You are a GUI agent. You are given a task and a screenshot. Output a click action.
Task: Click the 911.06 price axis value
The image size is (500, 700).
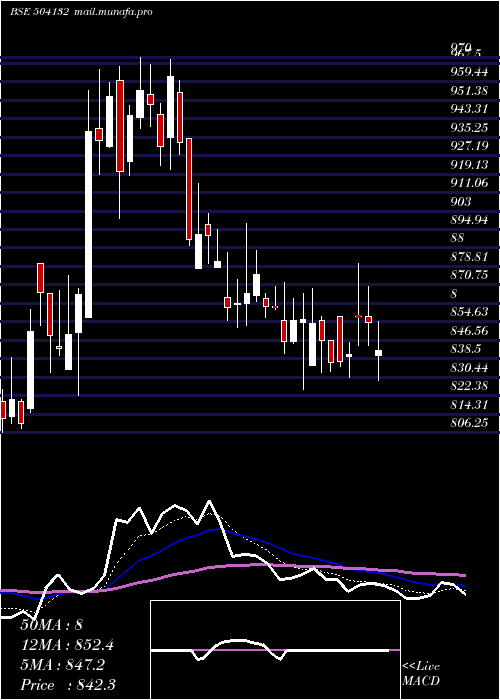point(469,183)
